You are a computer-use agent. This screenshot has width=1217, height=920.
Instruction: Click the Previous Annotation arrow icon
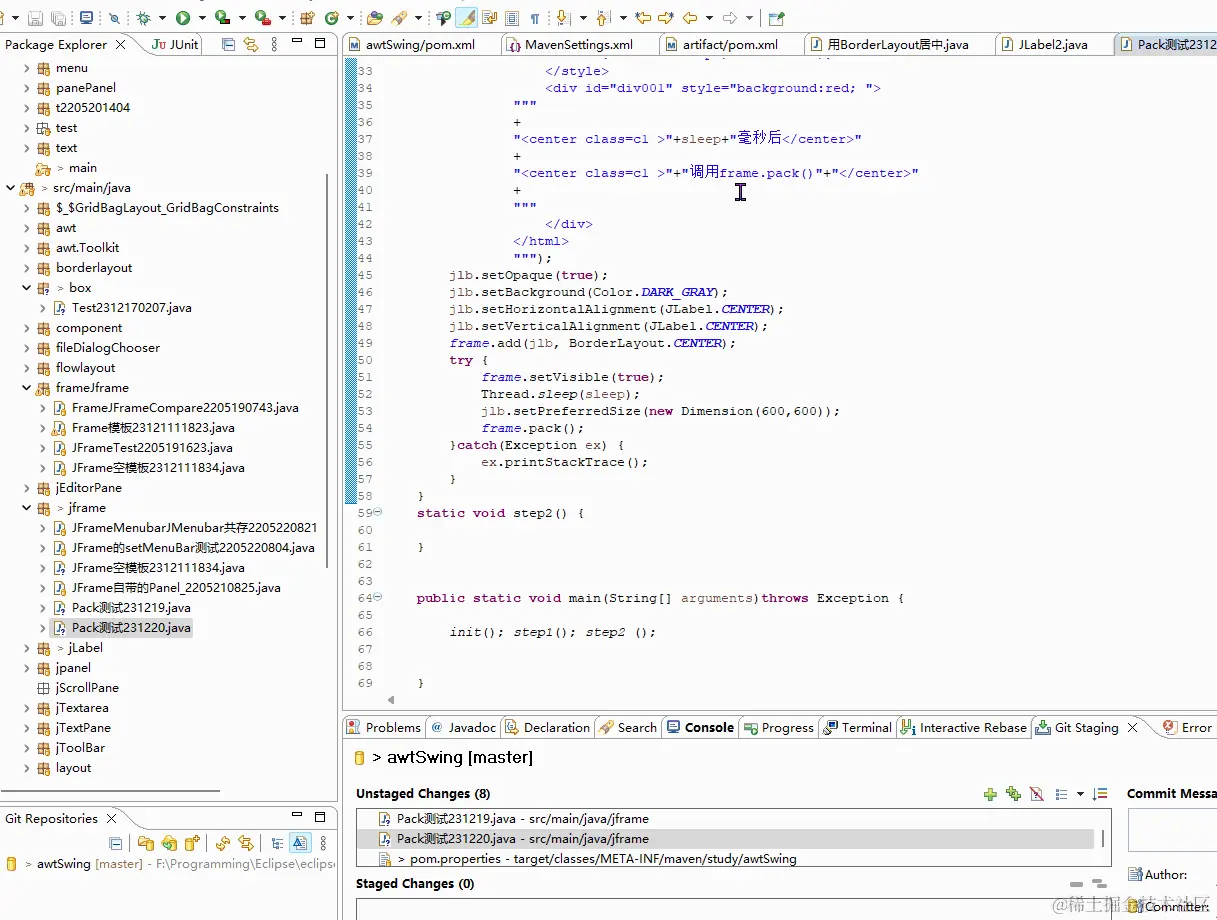pyautogui.click(x=603, y=18)
